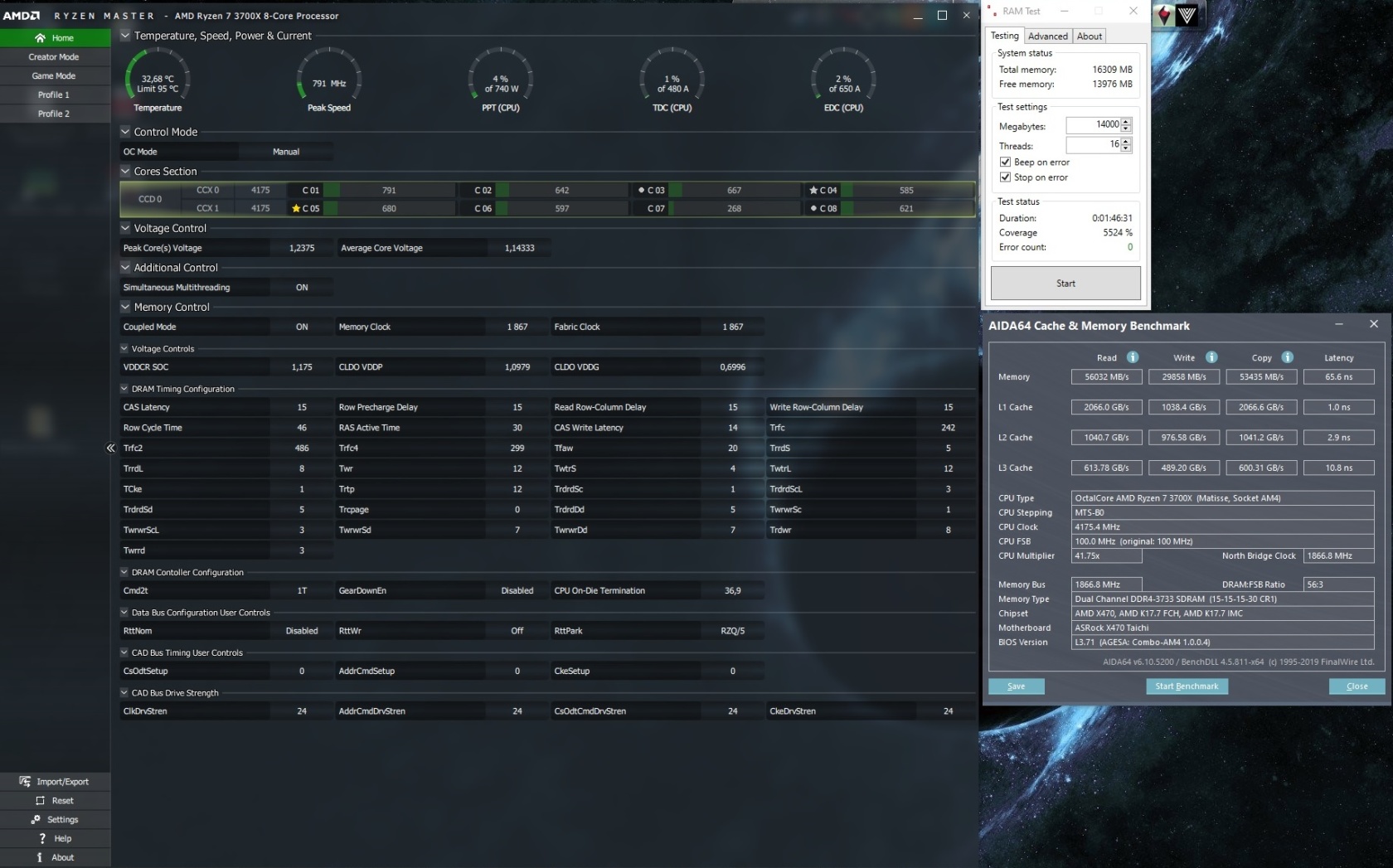This screenshot has width=1393, height=868.
Task: Click the Temperature gauge
Action: pos(158,80)
